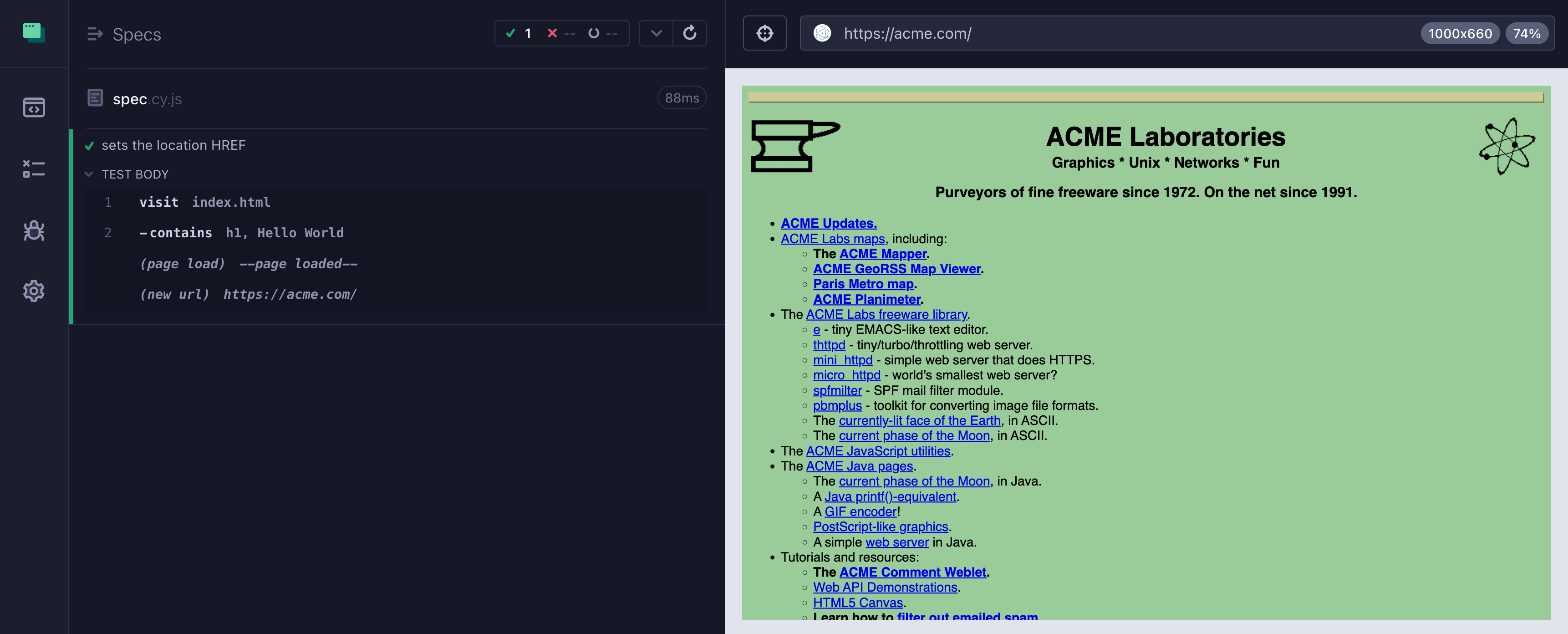Click the ACME Laboratories heading

point(1165,137)
